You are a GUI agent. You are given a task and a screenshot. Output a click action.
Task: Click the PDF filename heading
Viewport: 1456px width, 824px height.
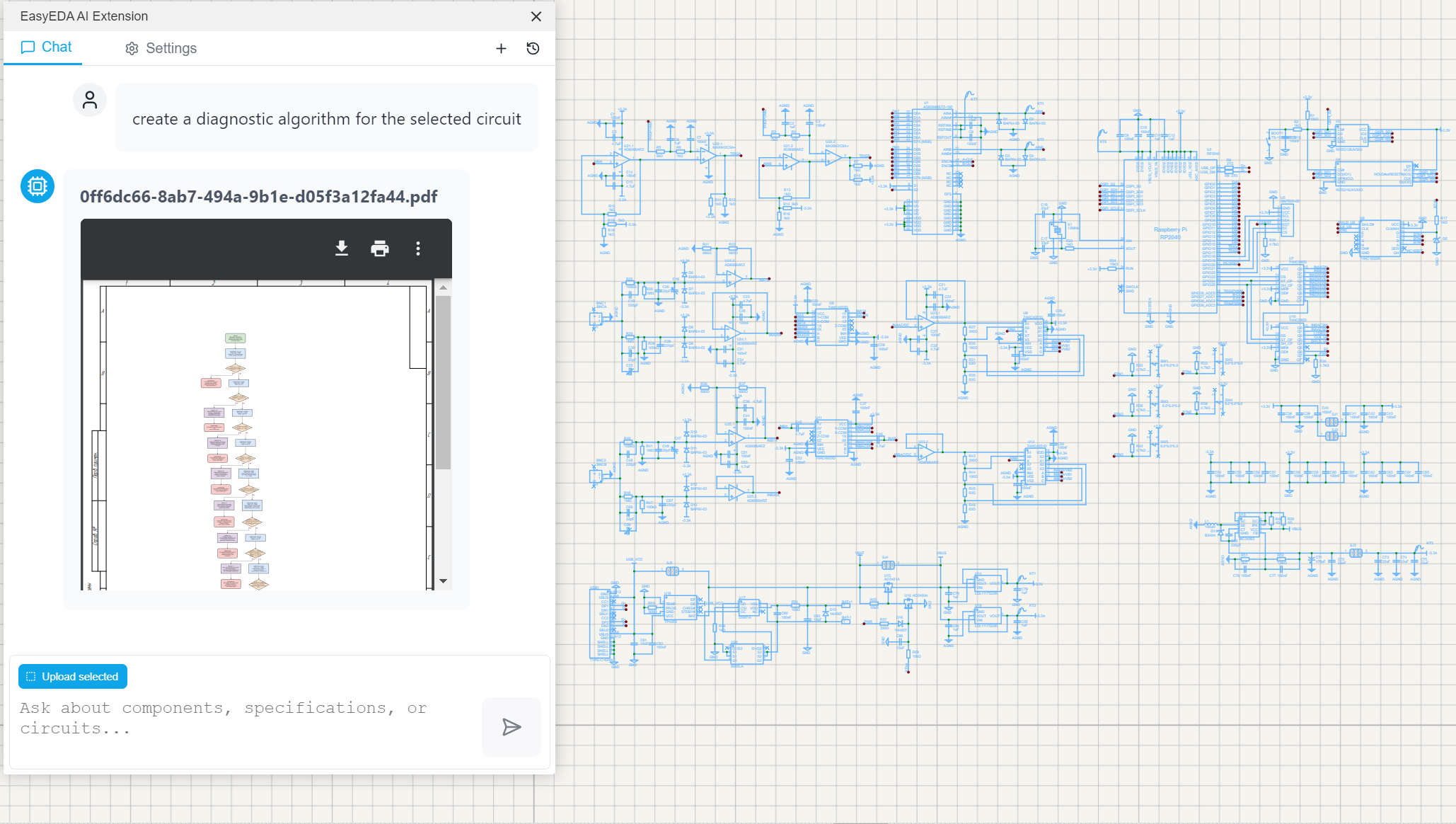coord(258,197)
